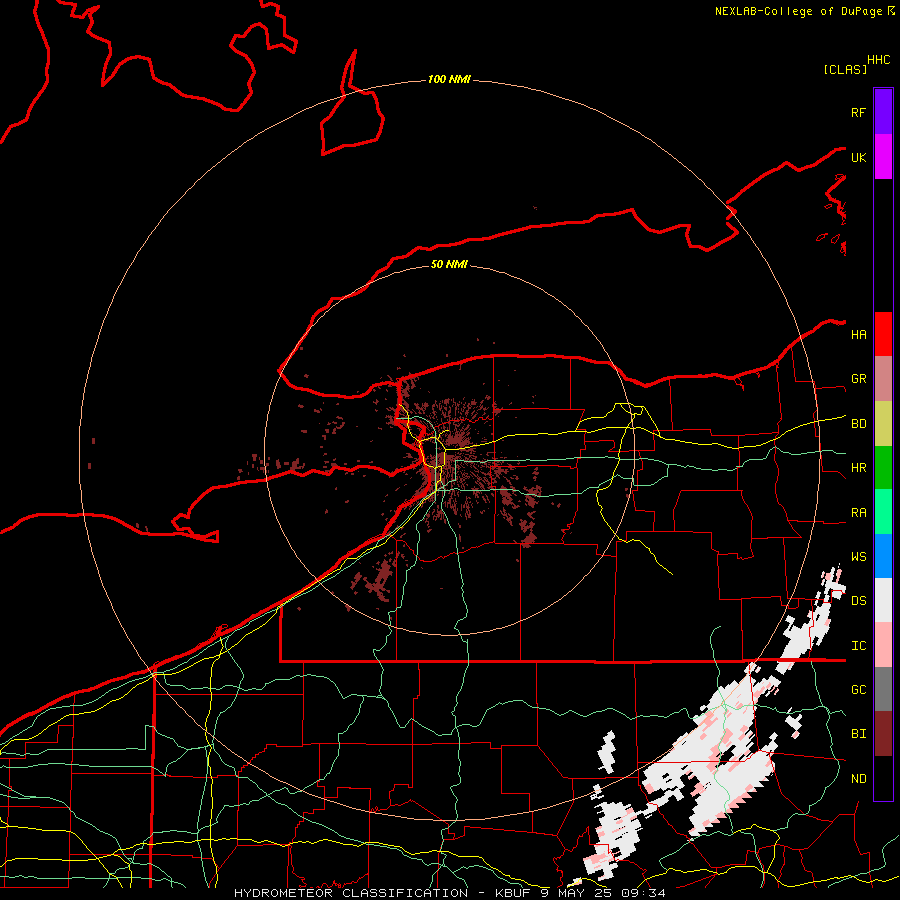Pick the RA bright green legend swatch

tap(883, 512)
